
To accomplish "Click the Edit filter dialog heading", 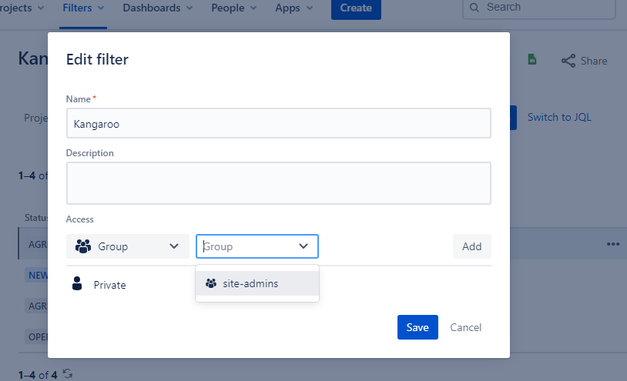I will click(97, 59).
